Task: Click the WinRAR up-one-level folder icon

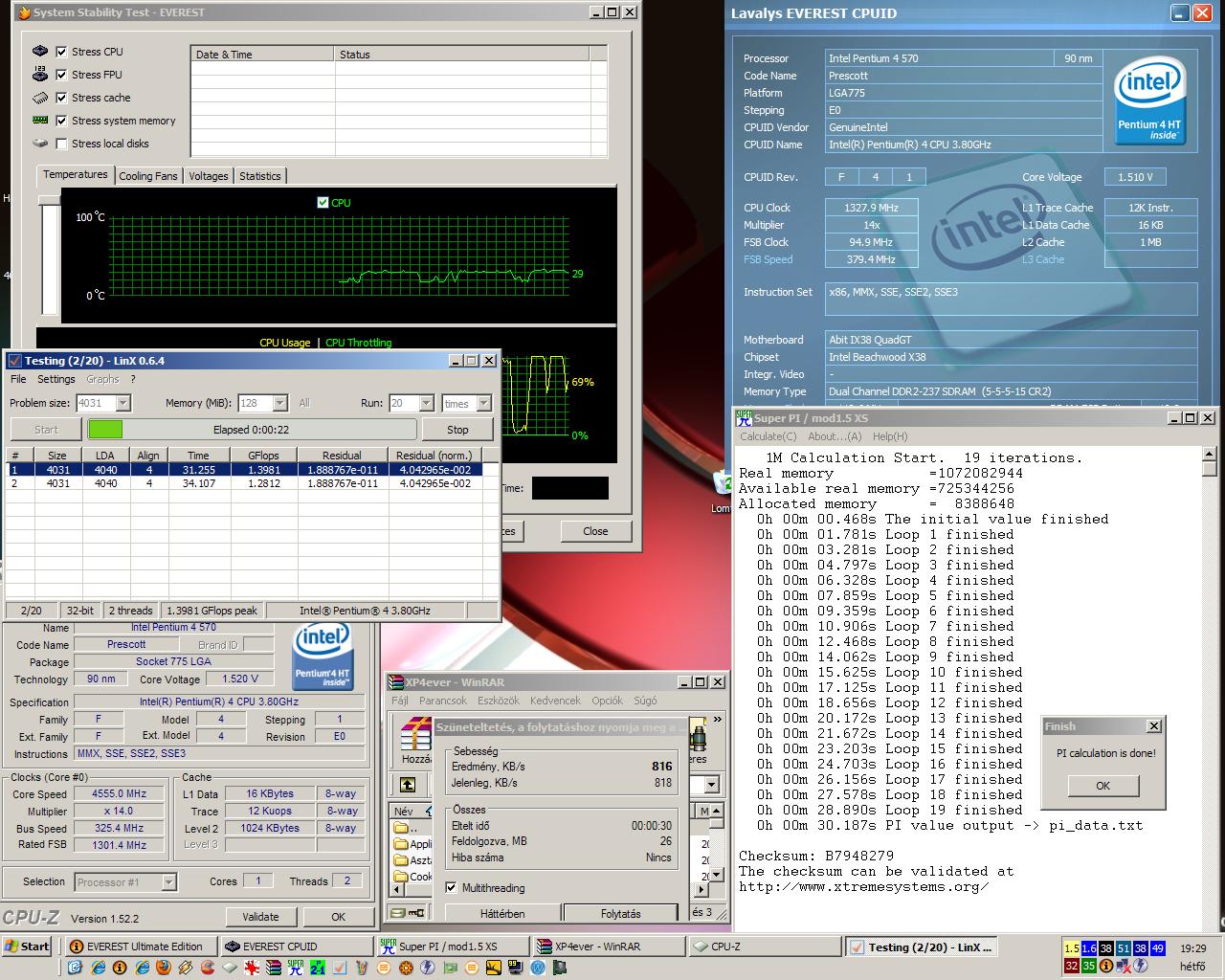Action: click(408, 785)
